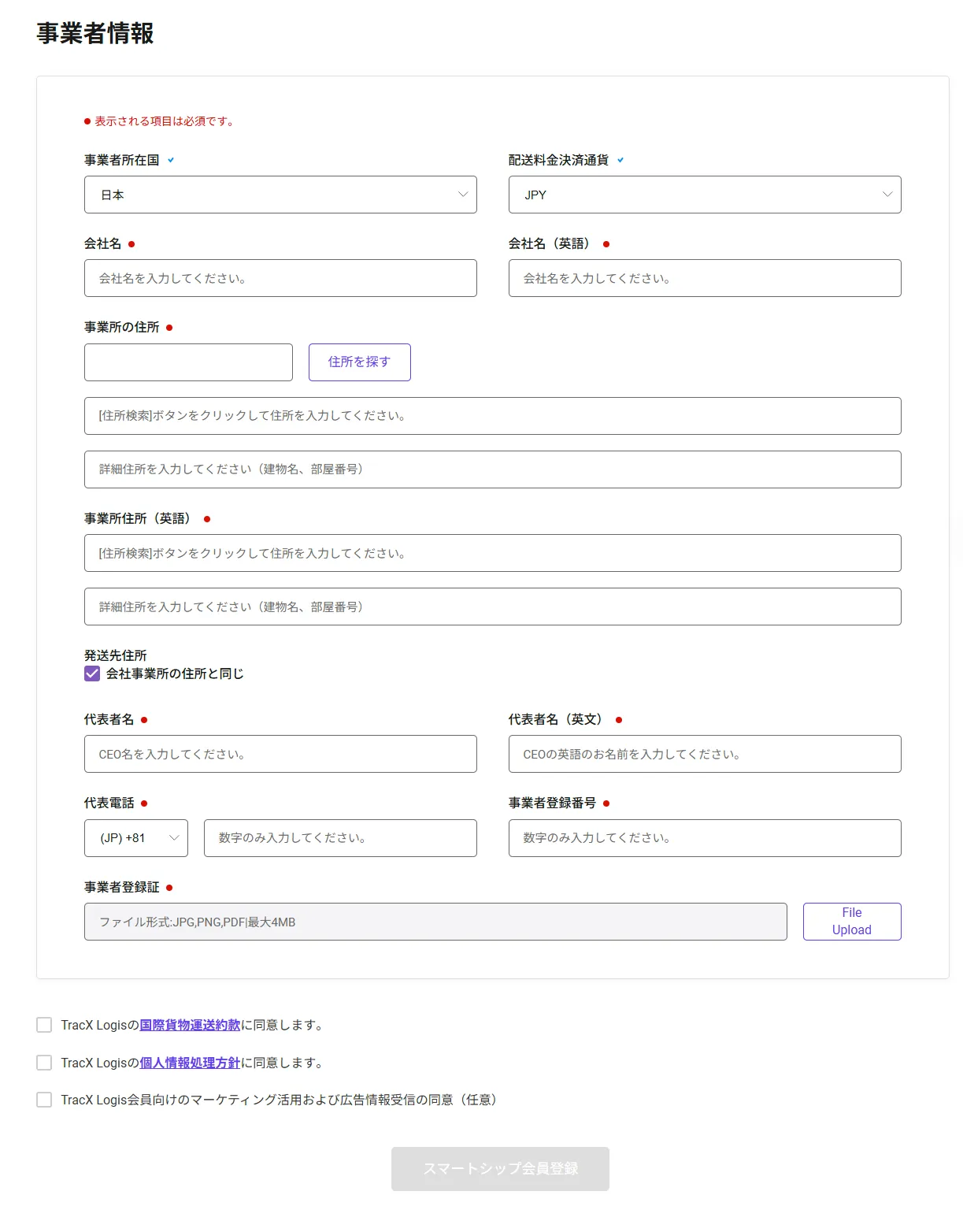Open the 配送料金決済通貨 JPY currency dropdown
Screen dimensions: 963x1232
[x=705, y=195]
